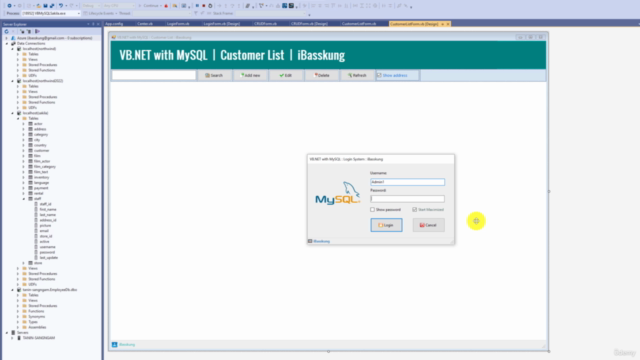
Task: Click the hot reload flame icon
Action: pos(166,6)
